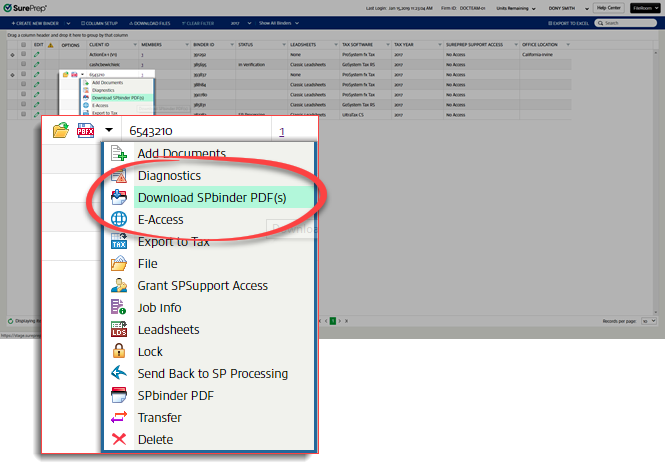Click the Lock padlock icon

coord(120,352)
